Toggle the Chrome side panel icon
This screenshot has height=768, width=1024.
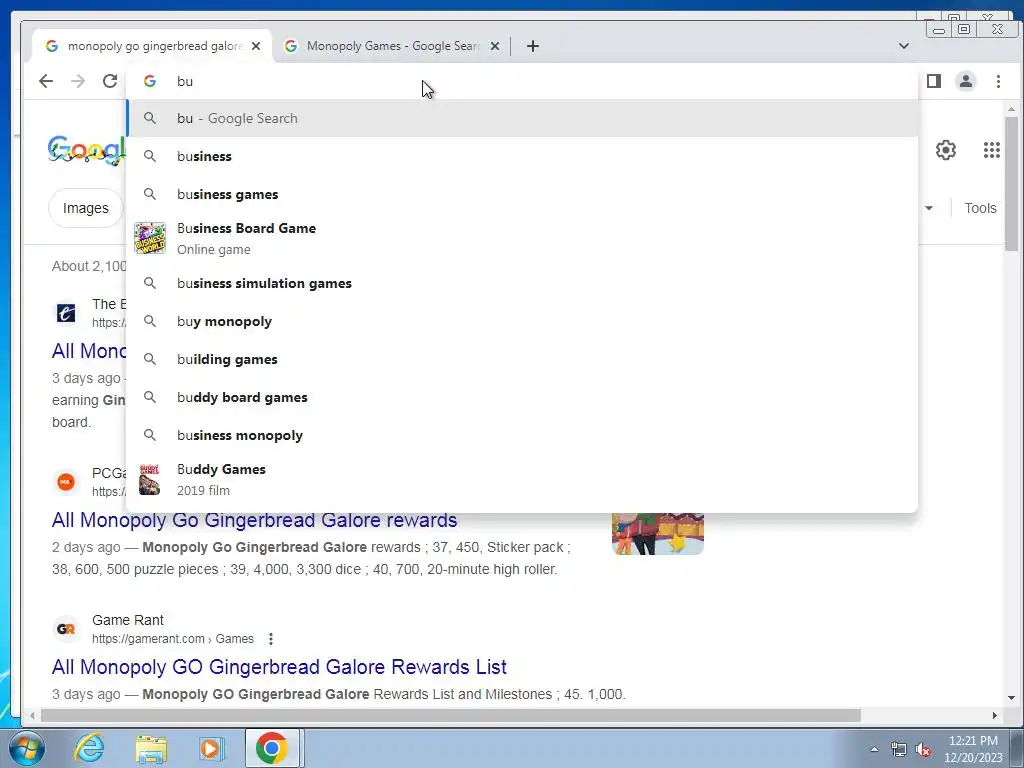[x=934, y=81]
